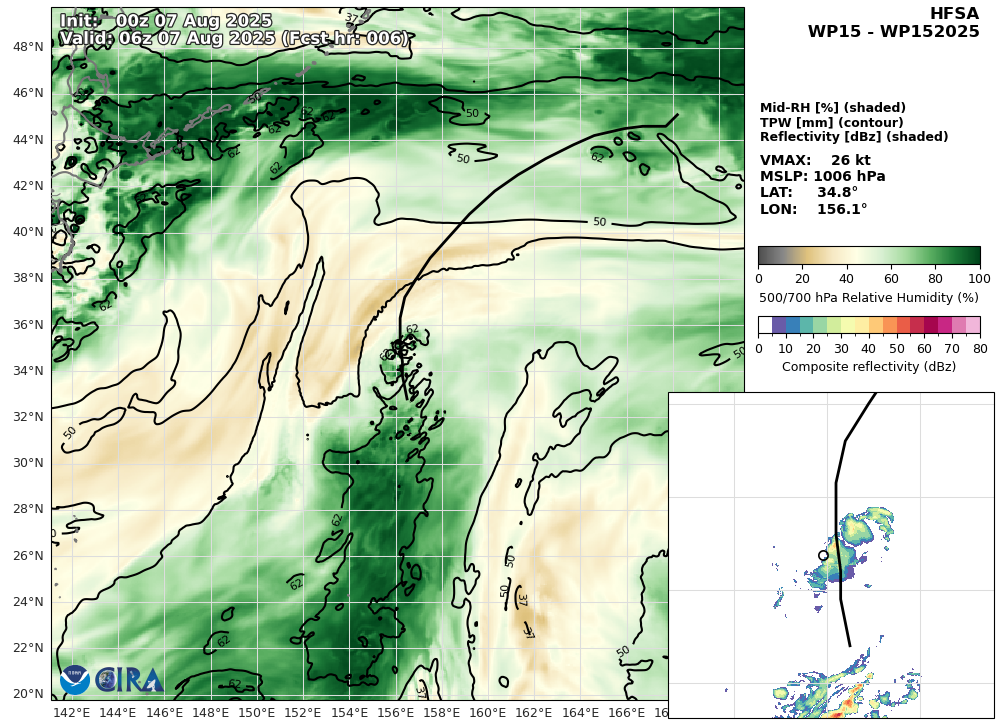The image size is (1000, 722).
Task: Click the 500/700 hPa Relative Humidity caption
Action: tap(868, 298)
